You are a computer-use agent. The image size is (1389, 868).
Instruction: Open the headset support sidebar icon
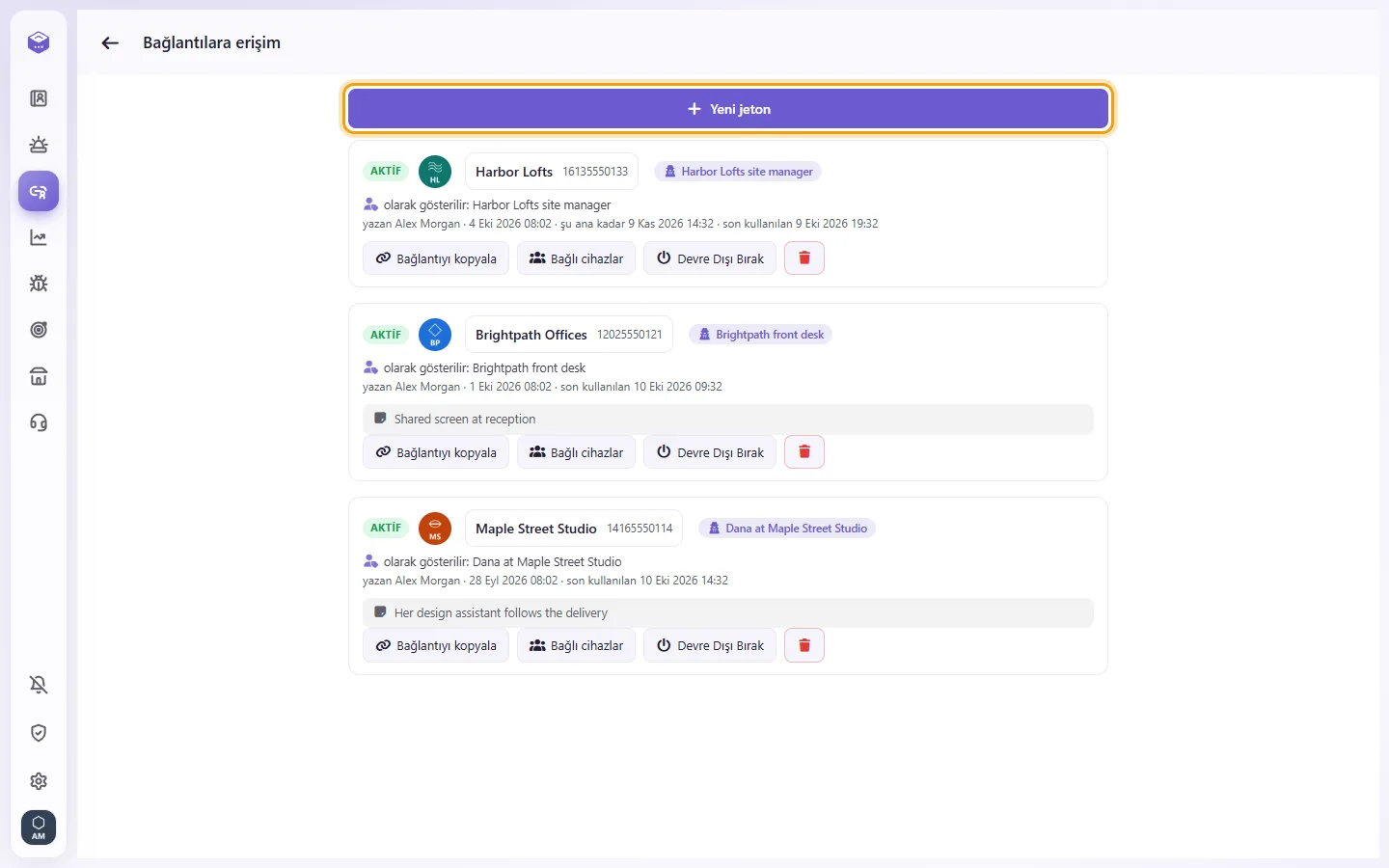39,422
